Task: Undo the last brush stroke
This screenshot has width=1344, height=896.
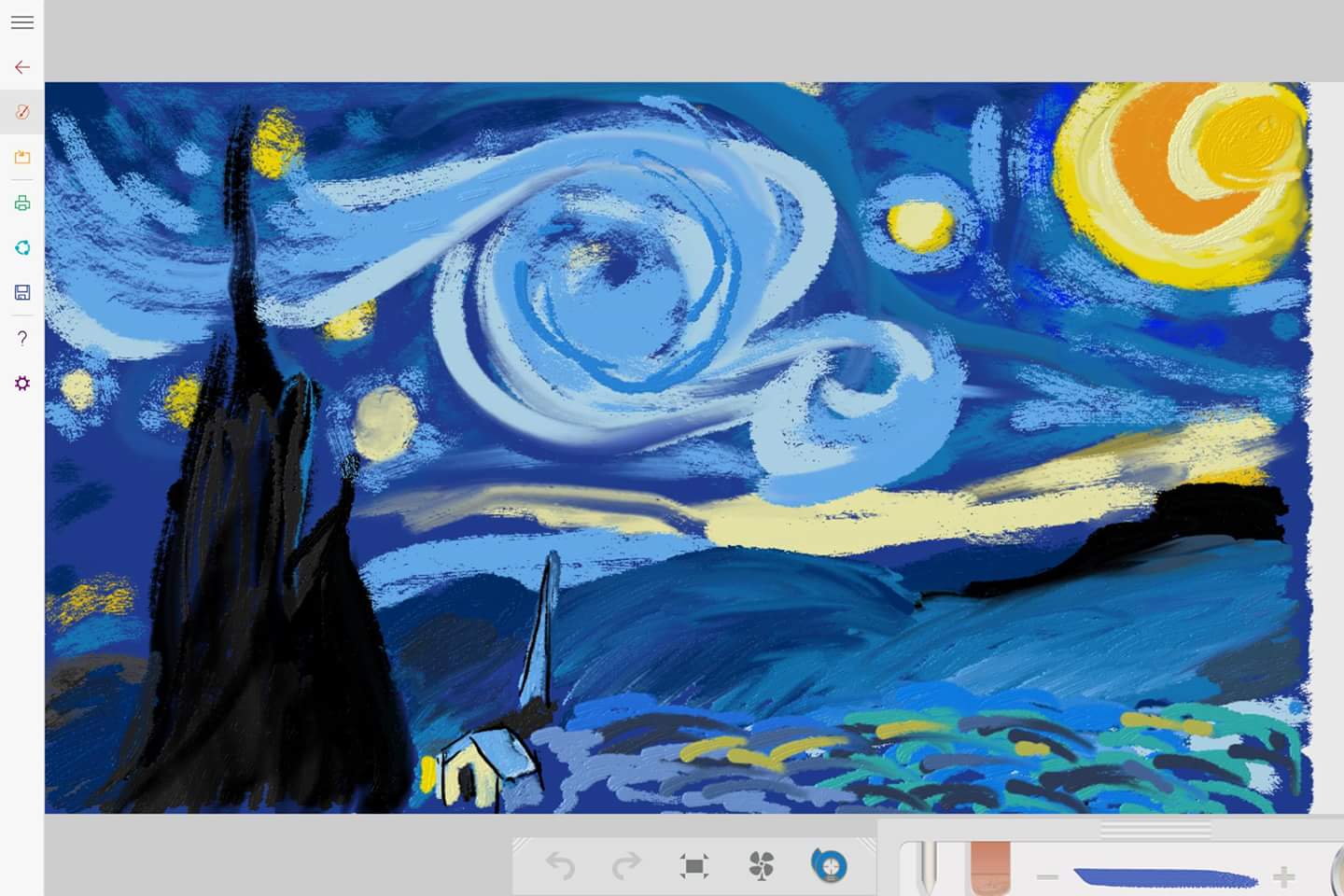Action: 560,866
